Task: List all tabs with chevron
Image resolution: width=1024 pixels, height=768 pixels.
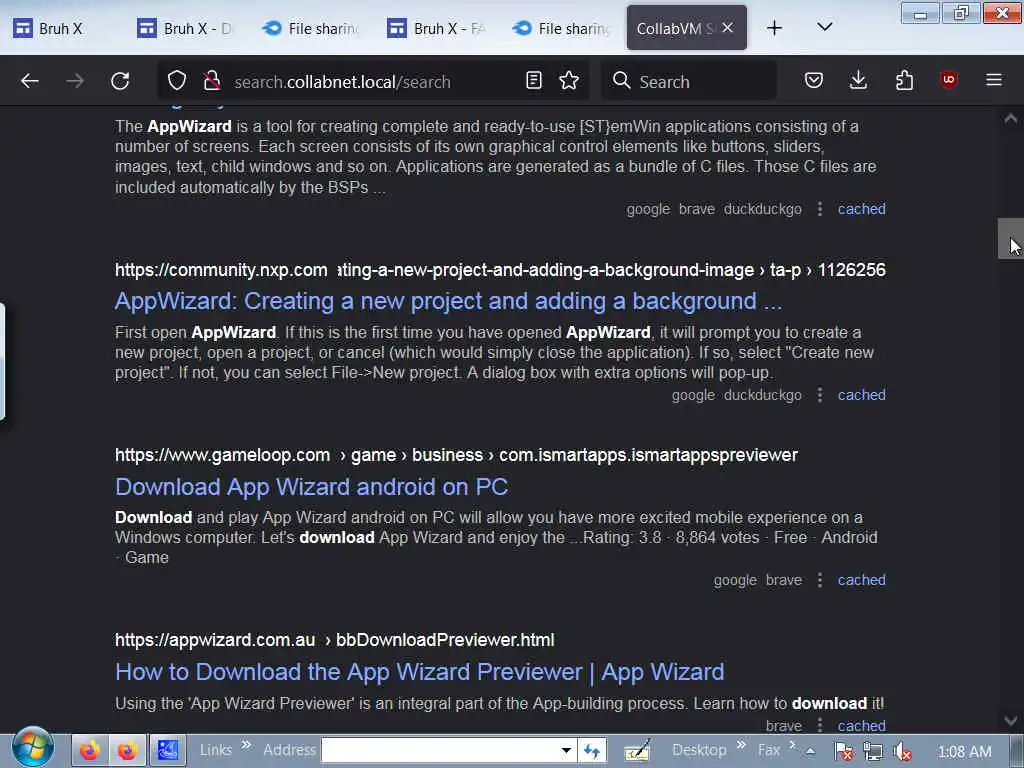Action: pos(825,27)
